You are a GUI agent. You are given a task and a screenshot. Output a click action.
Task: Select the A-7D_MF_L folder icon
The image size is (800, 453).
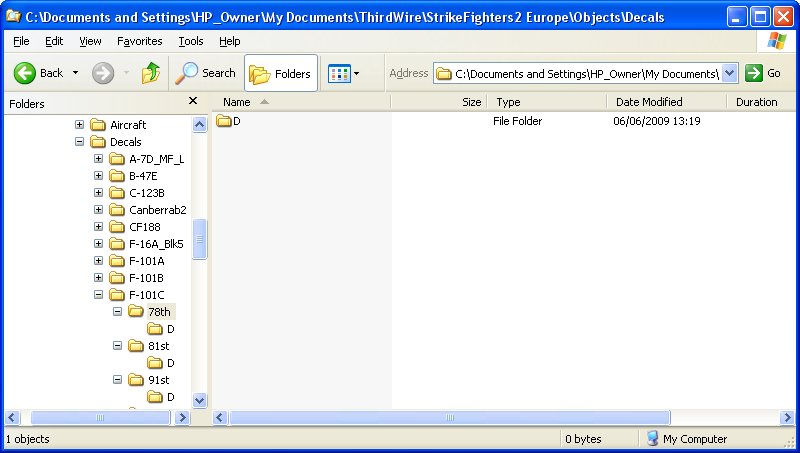pos(117,159)
